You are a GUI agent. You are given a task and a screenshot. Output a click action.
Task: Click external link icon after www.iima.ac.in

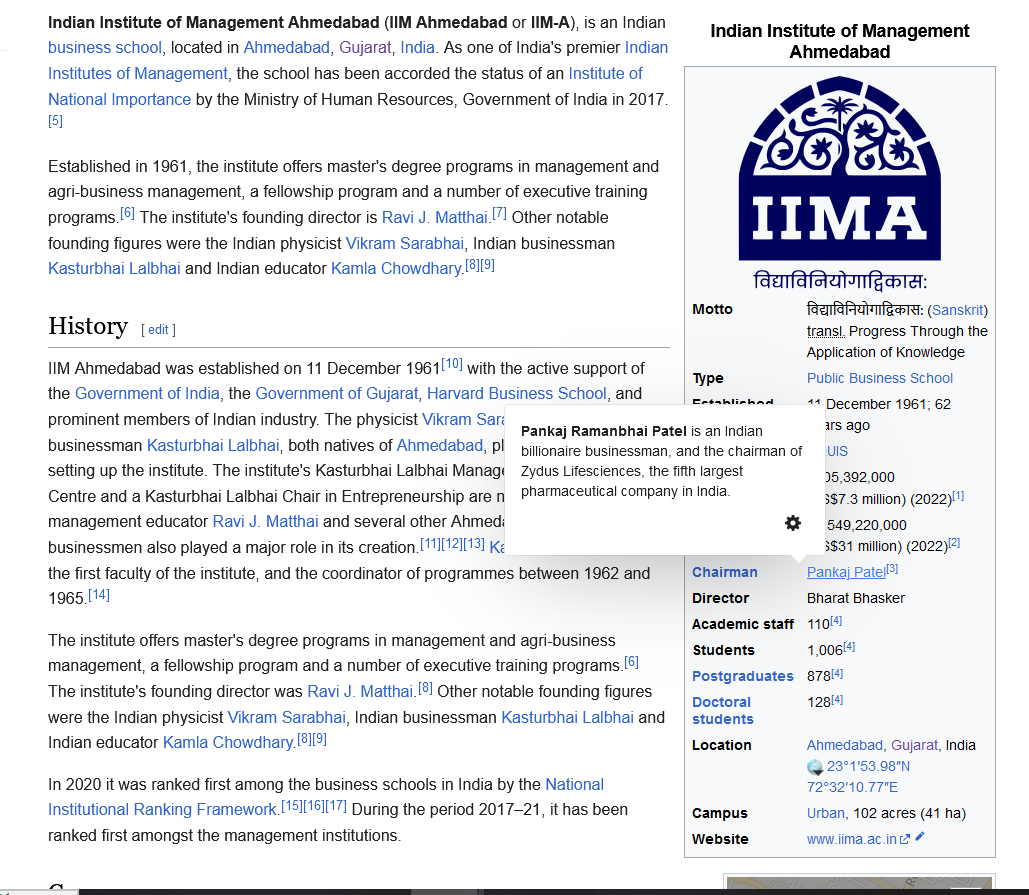tap(905, 839)
